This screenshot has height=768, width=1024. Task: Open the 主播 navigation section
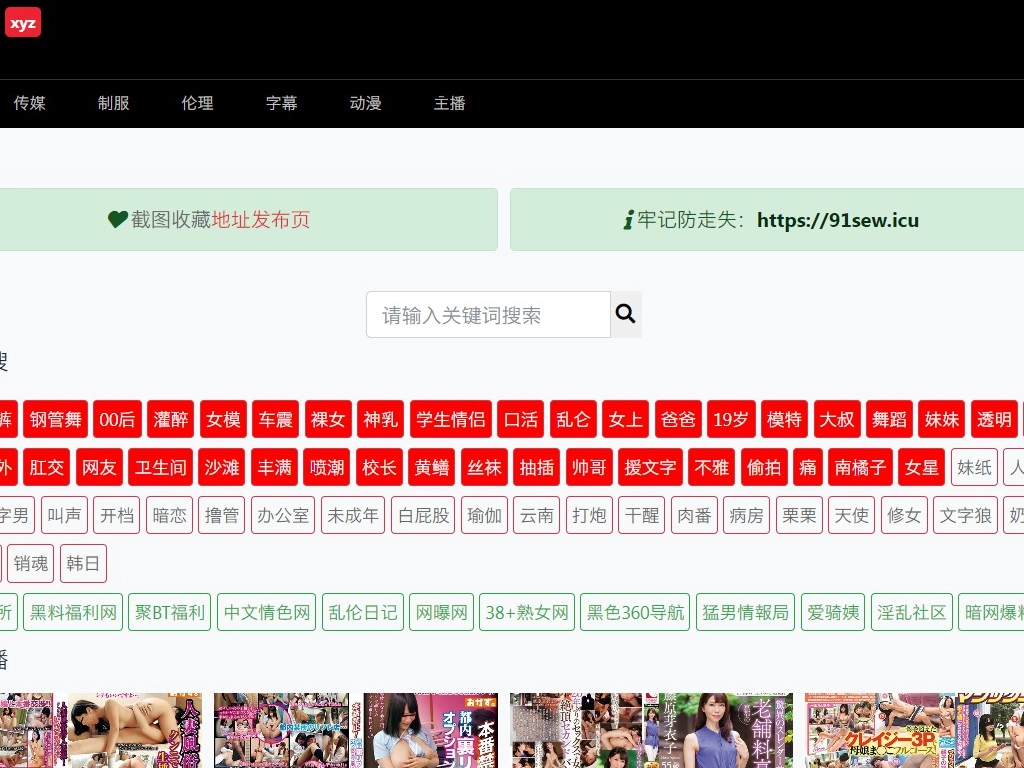tap(449, 103)
